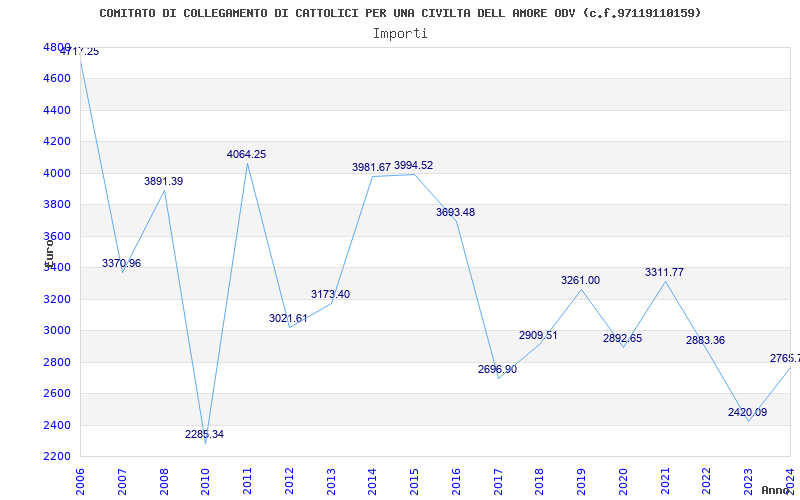
Task: Click the 3261.00 data label
Action: point(581,280)
